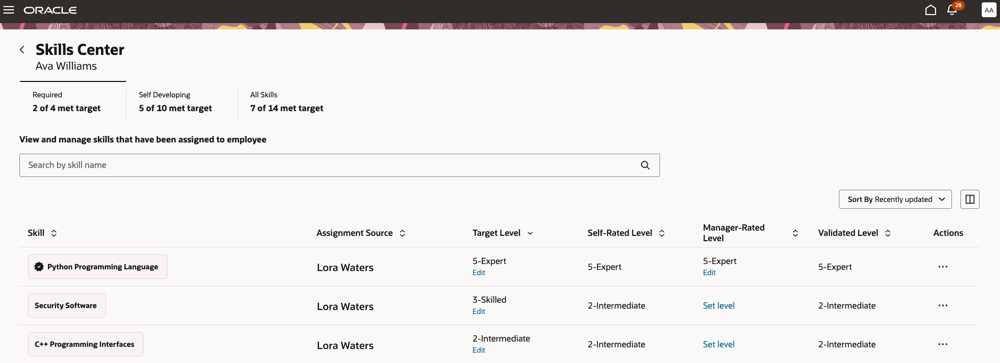The image size is (1000, 363).
Task: Open the Security Software skill chip
Action: 67,306
